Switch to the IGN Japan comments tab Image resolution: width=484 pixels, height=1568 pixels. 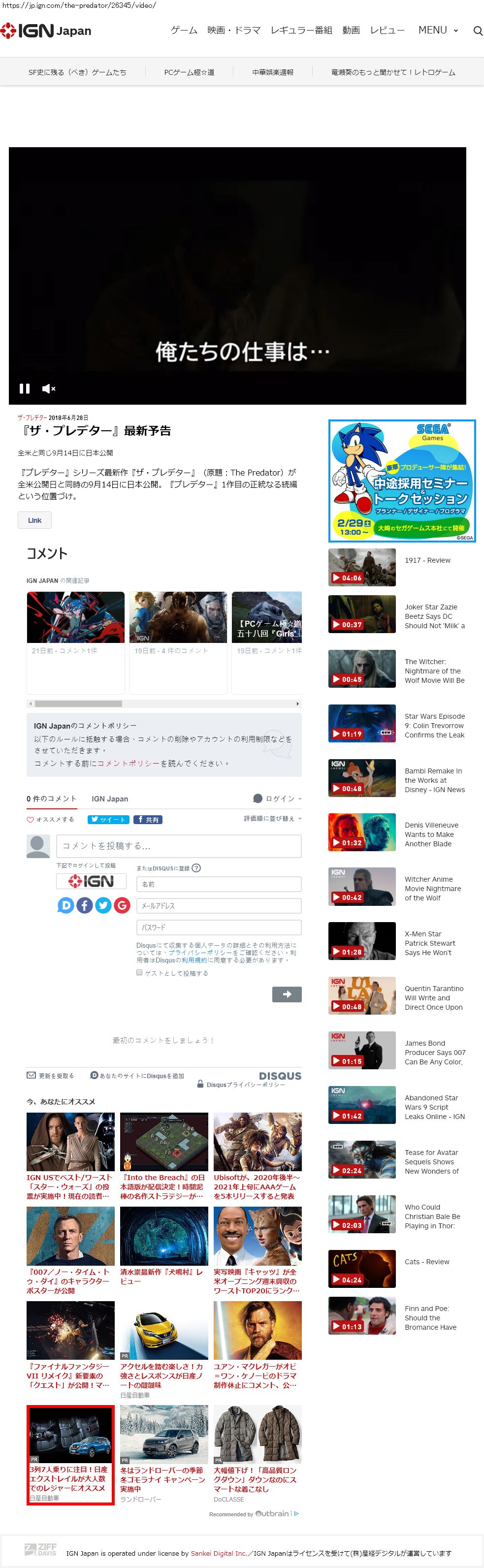(110, 799)
